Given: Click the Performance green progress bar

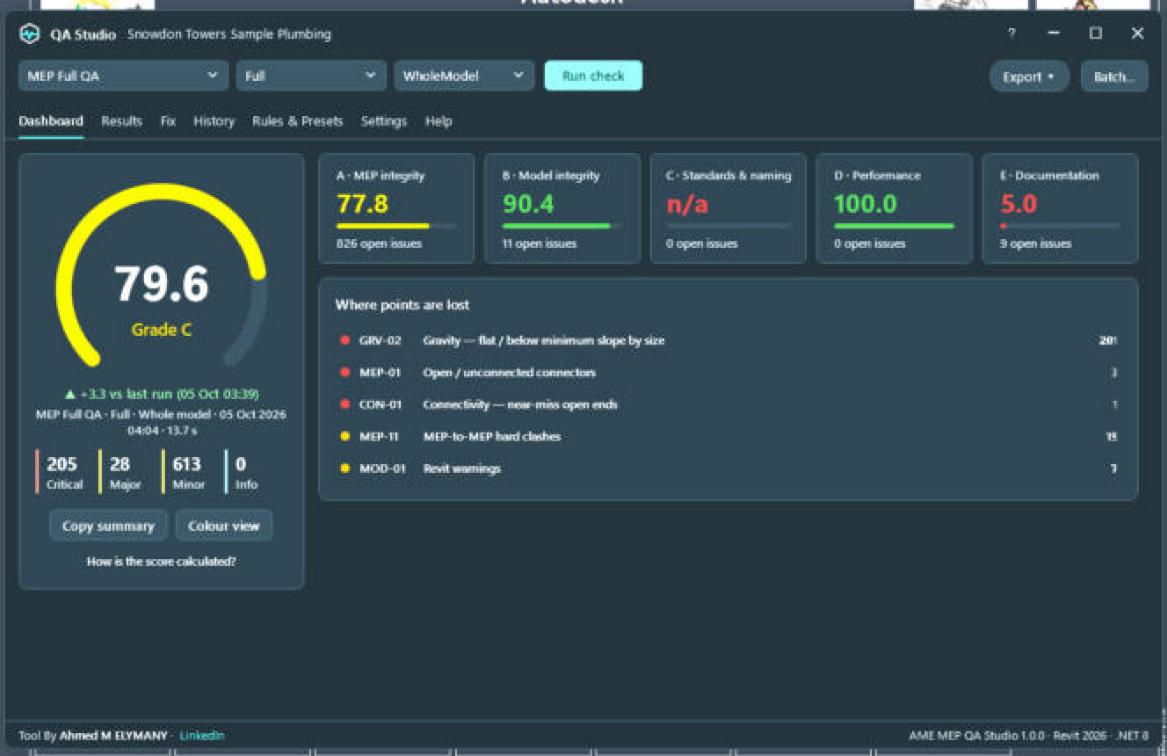Looking at the screenshot, I should pyautogui.click(x=894, y=225).
